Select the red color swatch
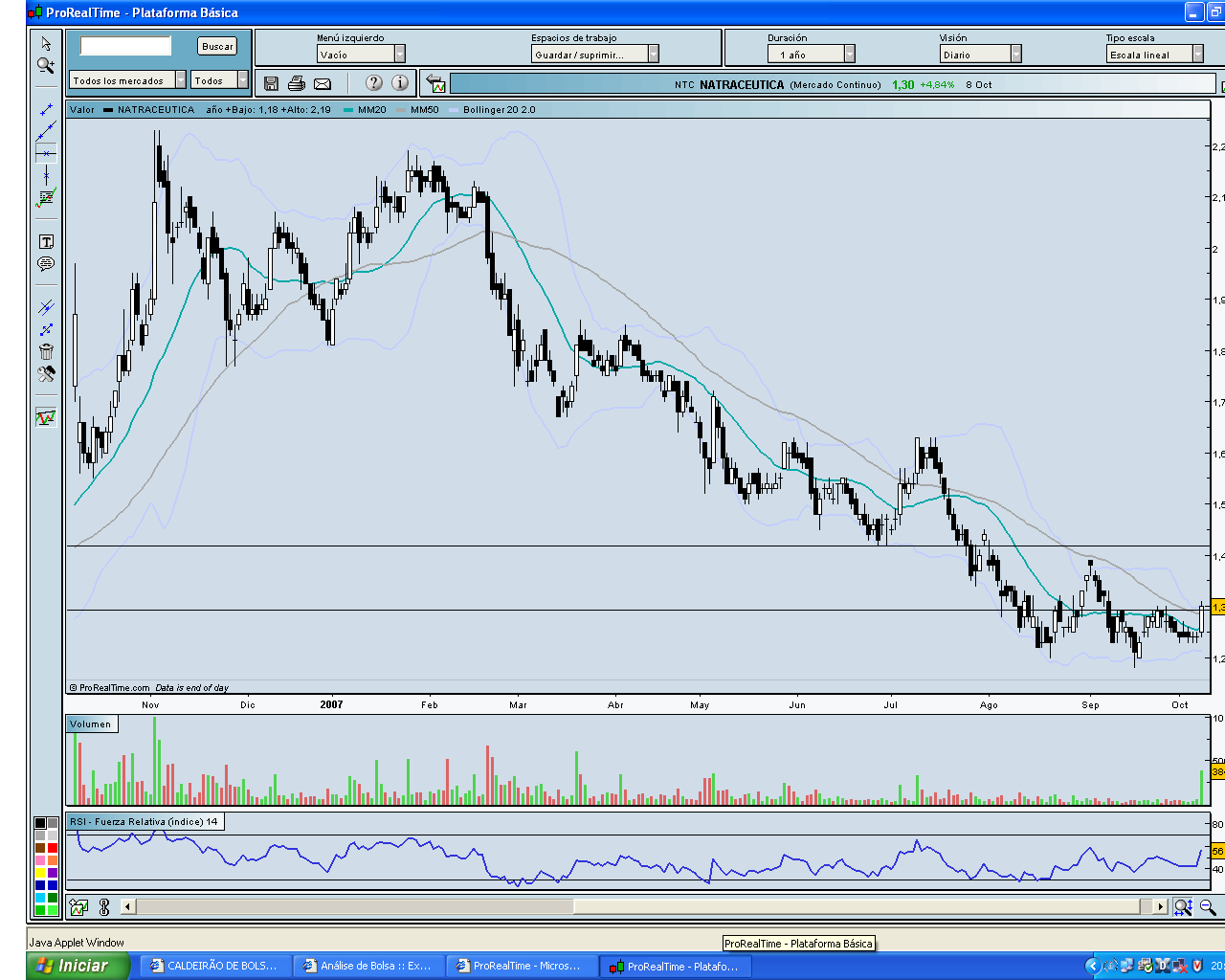 point(53,848)
